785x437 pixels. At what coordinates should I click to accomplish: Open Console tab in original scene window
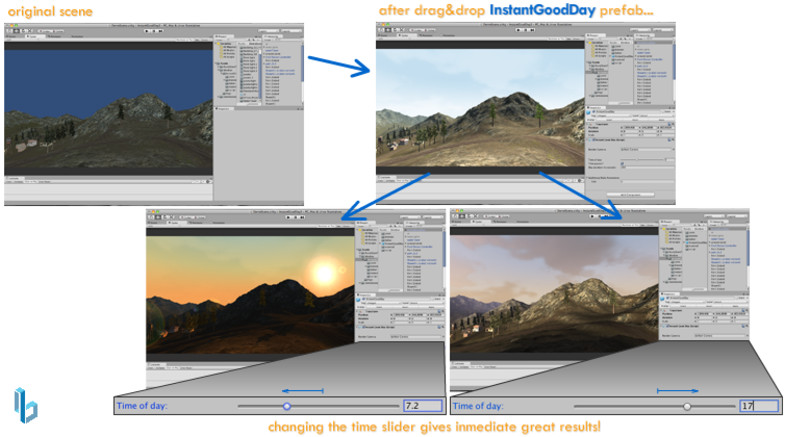(14, 178)
